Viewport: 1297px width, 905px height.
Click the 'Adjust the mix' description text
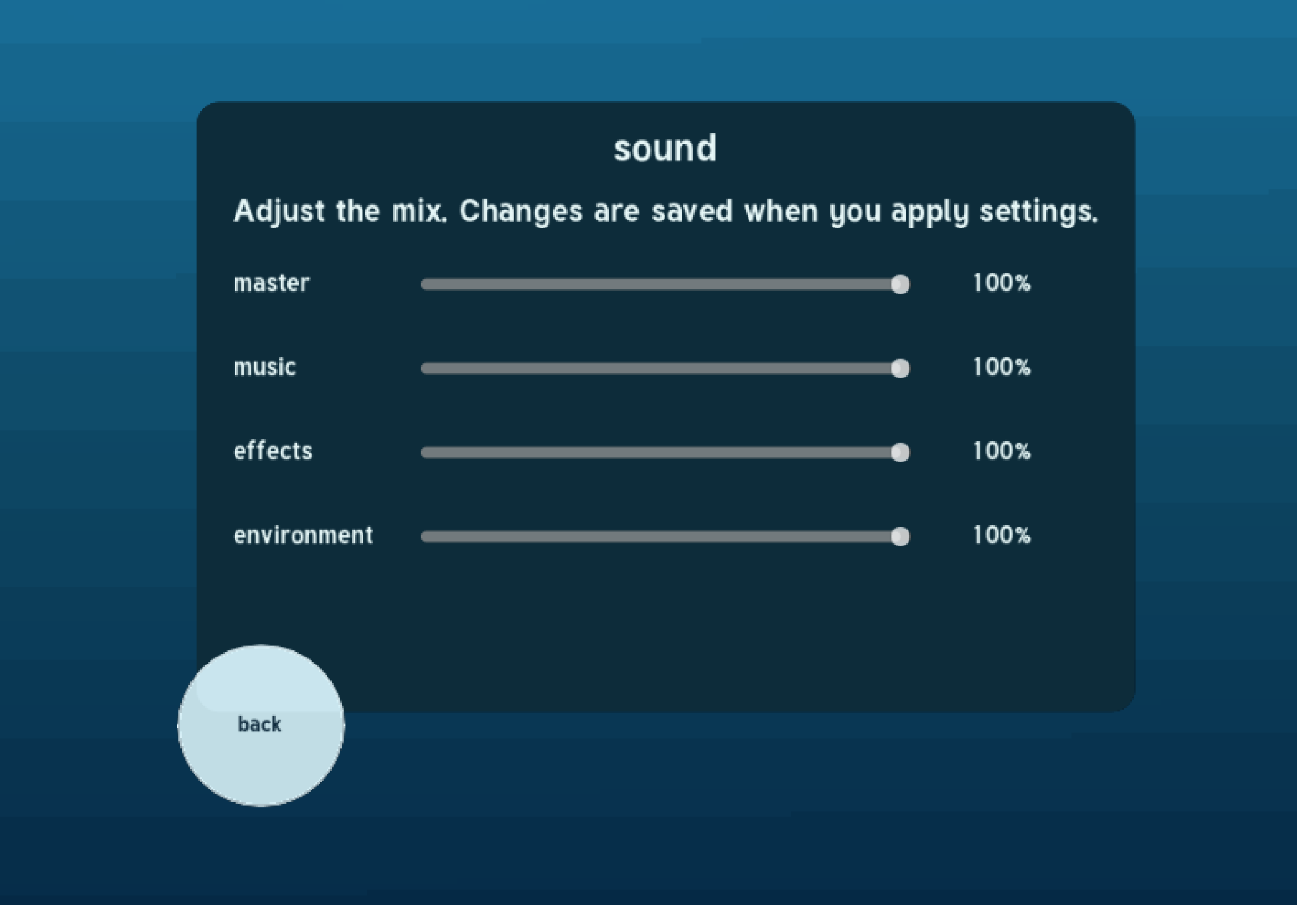(x=666, y=212)
